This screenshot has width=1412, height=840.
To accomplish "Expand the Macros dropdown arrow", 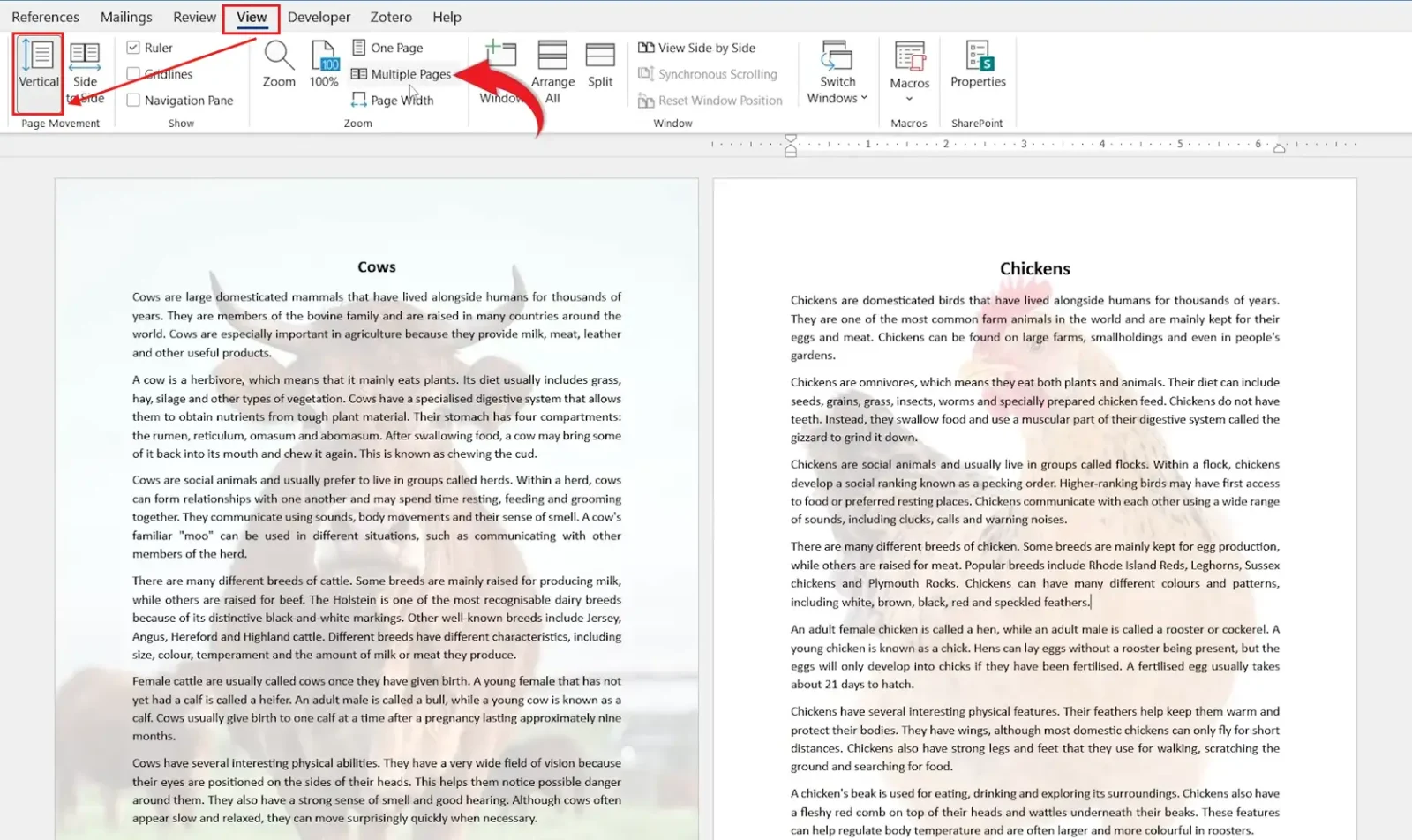I will [909, 99].
